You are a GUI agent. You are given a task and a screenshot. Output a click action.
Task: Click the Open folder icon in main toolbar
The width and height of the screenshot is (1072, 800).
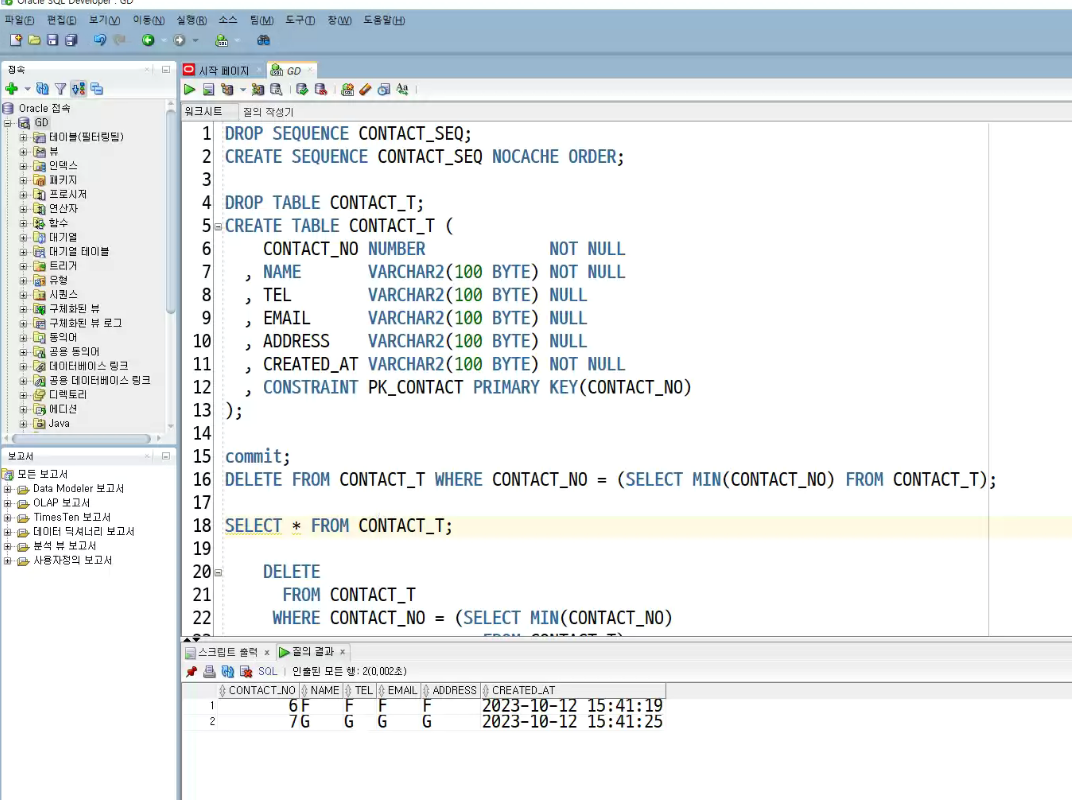coord(34,40)
